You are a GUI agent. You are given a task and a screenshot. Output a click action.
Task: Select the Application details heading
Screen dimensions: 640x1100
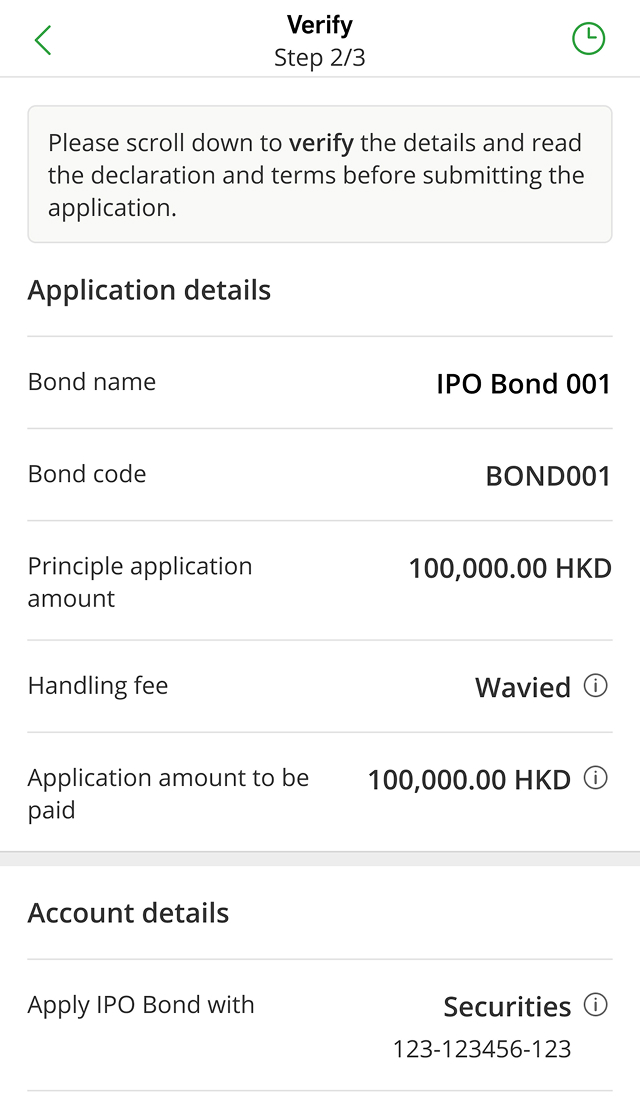(149, 291)
